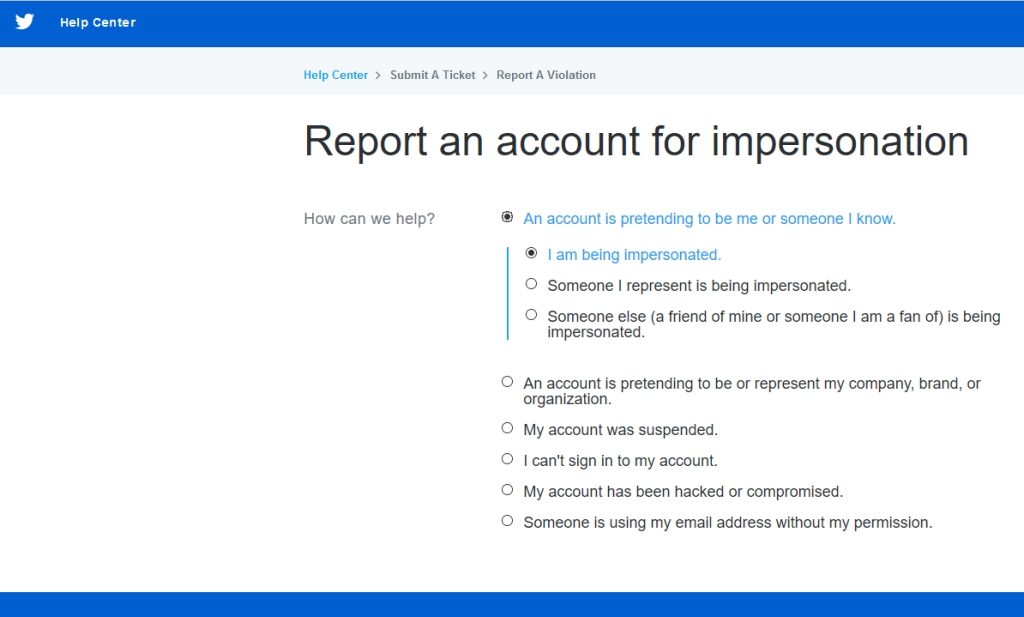
Task: Open the Submit A Ticket breadcrumb
Action: click(432, 75)
